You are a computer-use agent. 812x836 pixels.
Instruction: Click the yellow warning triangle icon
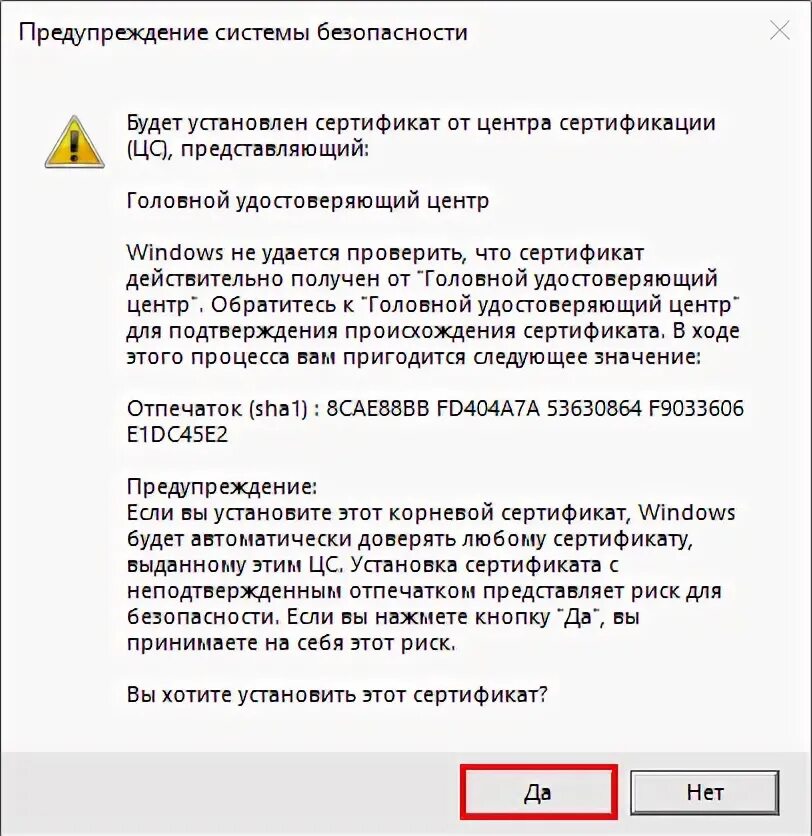tap(74, 142)
